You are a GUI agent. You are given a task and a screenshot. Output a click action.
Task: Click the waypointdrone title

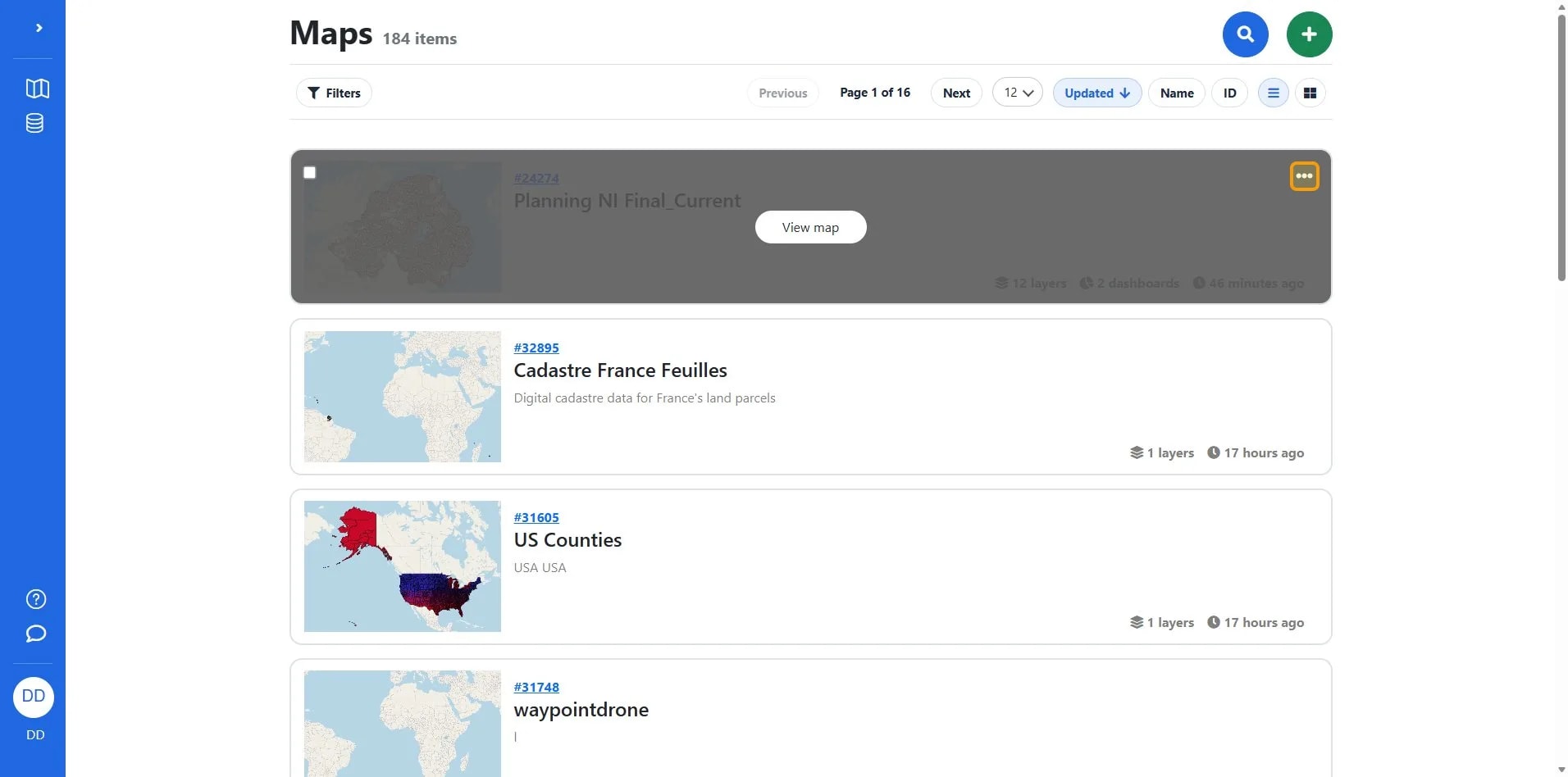[x=581, y=710]
